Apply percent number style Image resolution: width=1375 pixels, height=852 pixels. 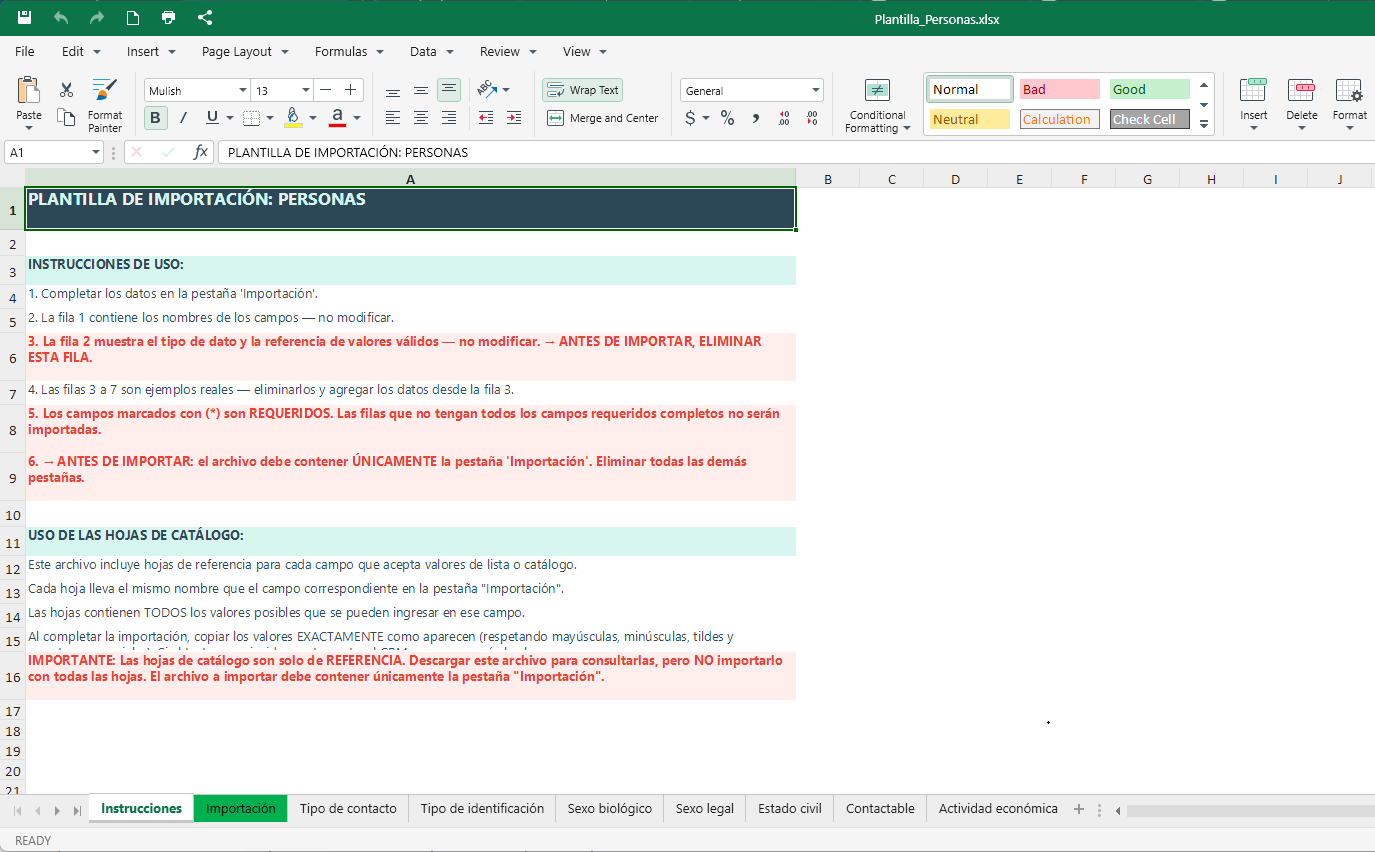(728, 118)
